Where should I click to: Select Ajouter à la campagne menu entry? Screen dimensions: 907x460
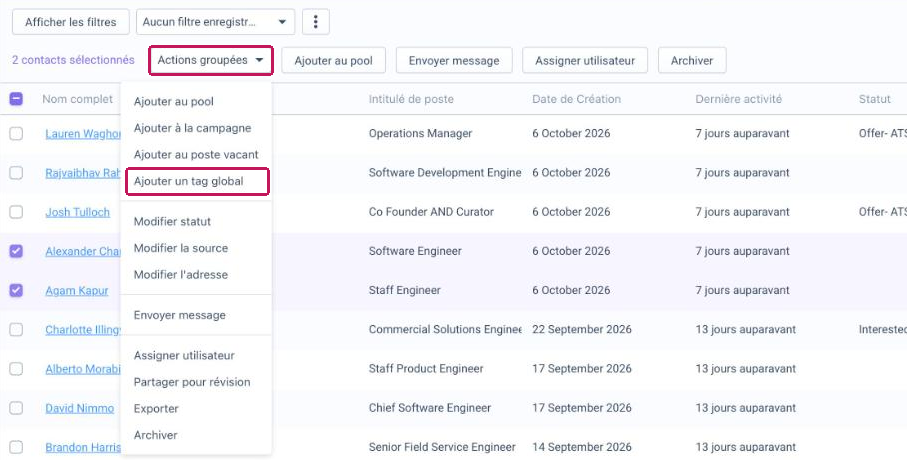[x=192, y=128]
